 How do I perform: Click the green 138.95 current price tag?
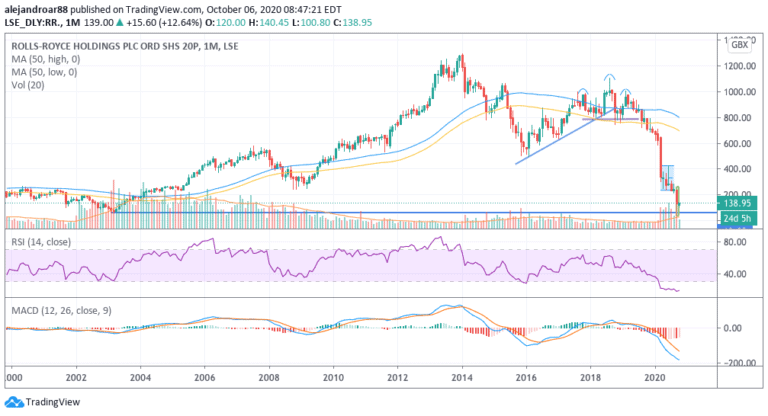click(737, 202)
